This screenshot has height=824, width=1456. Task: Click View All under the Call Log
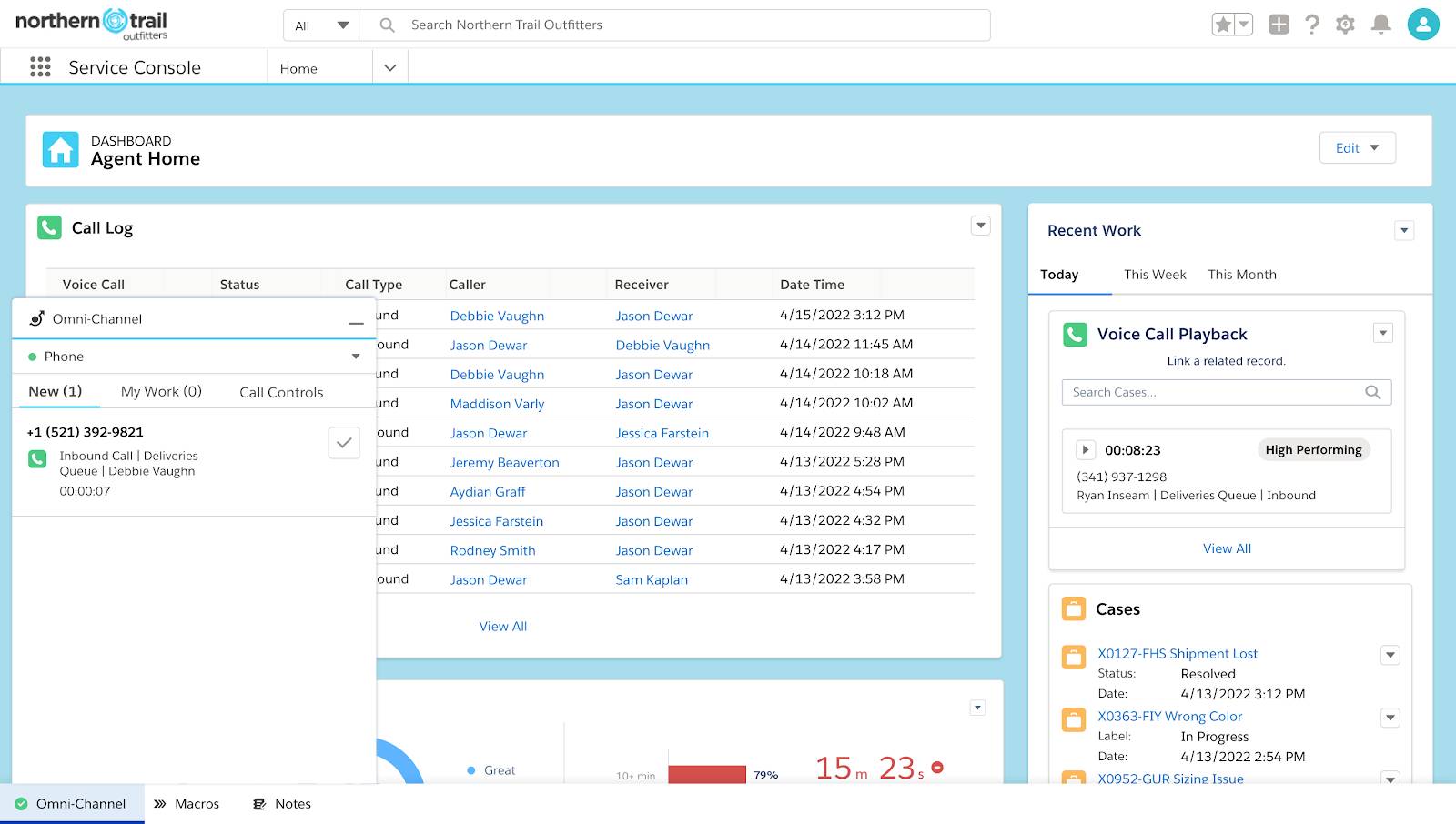(503, 626)
